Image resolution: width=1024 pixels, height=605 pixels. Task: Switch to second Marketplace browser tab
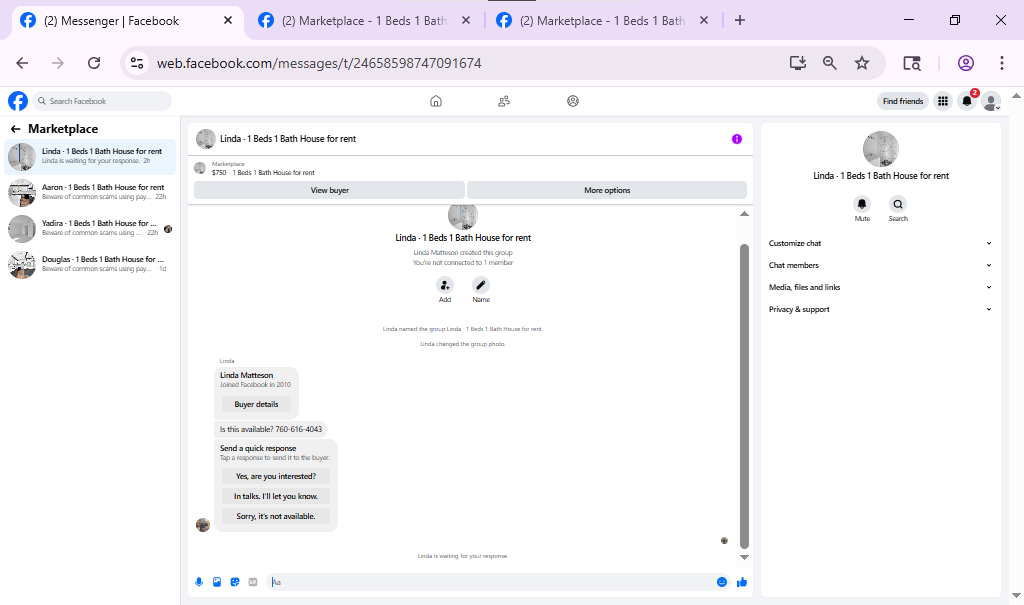click(364, 21)
